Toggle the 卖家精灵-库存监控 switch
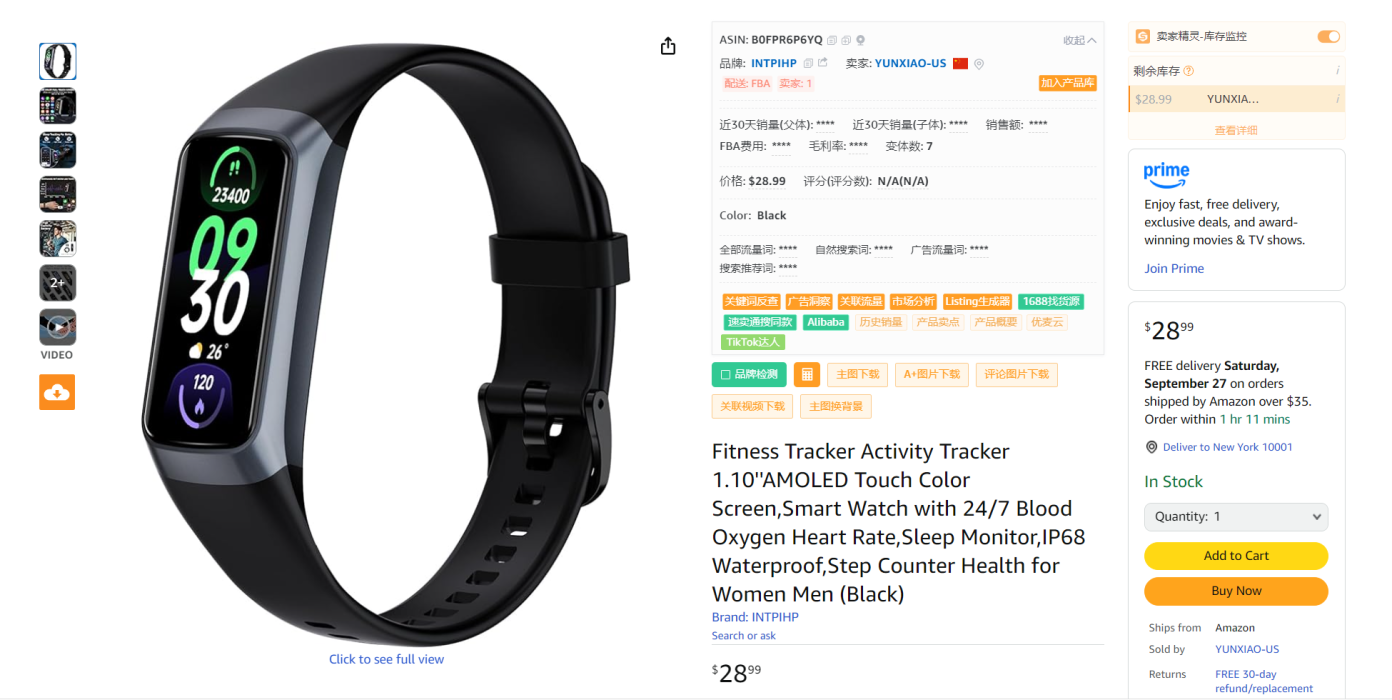1392x700 pixels. click(1328, 36)
